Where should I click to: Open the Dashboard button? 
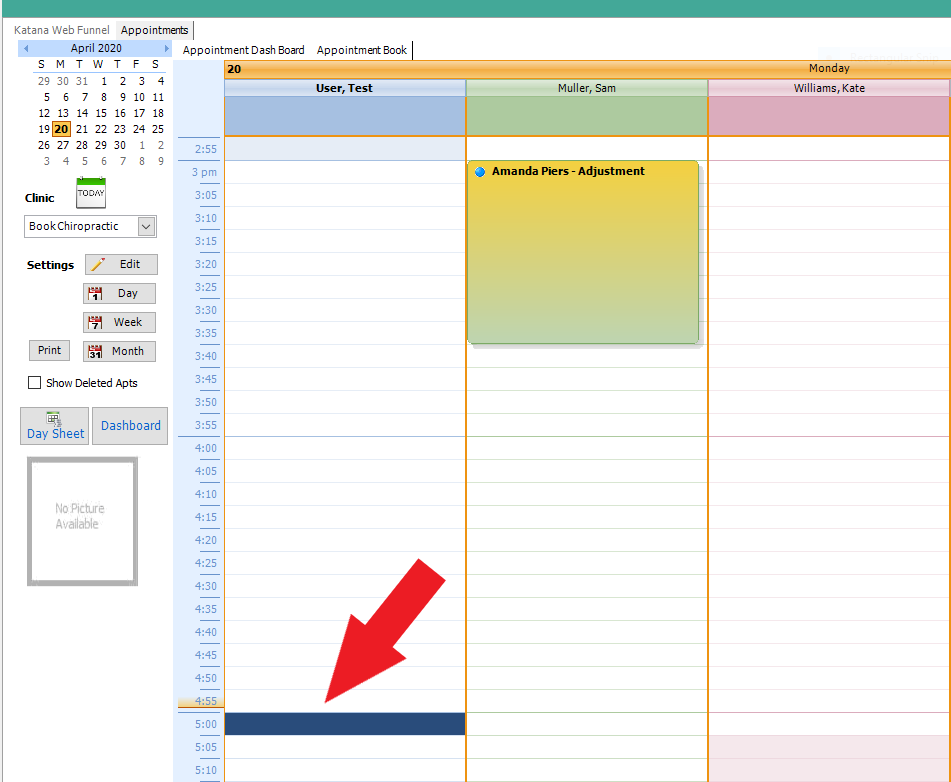[130, 426]
